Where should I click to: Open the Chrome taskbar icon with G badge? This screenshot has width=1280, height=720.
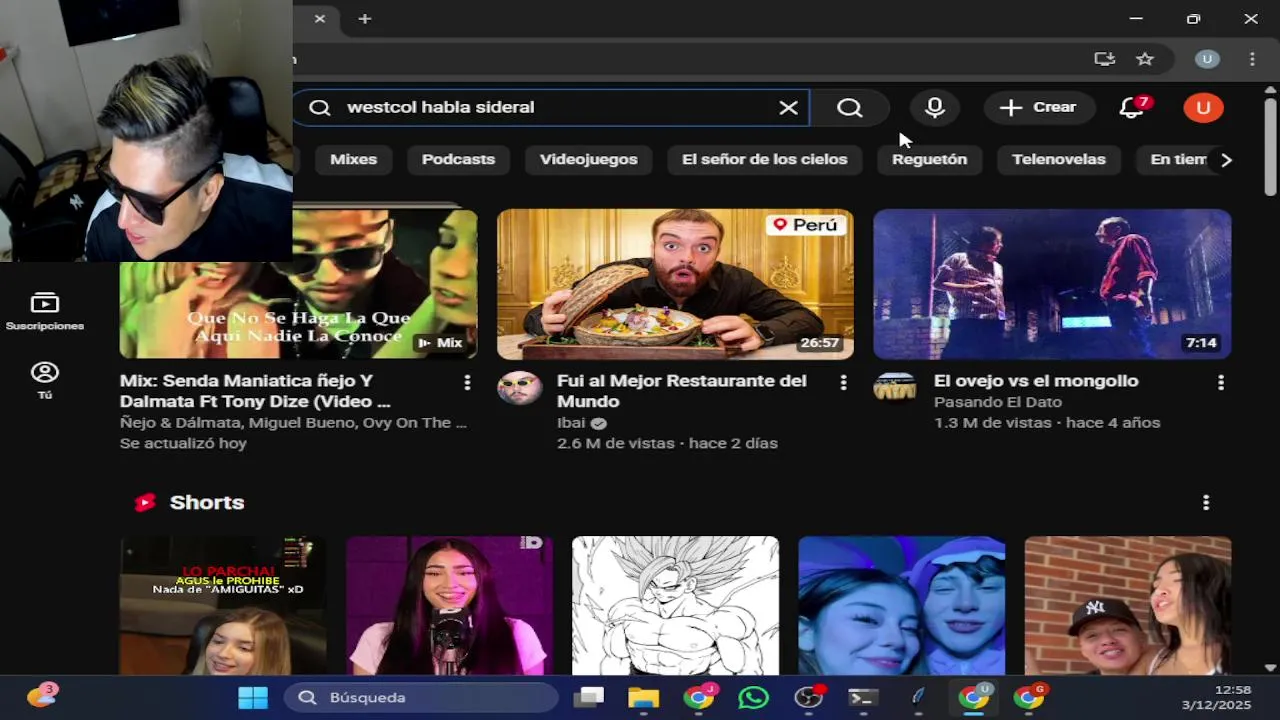1028,697
